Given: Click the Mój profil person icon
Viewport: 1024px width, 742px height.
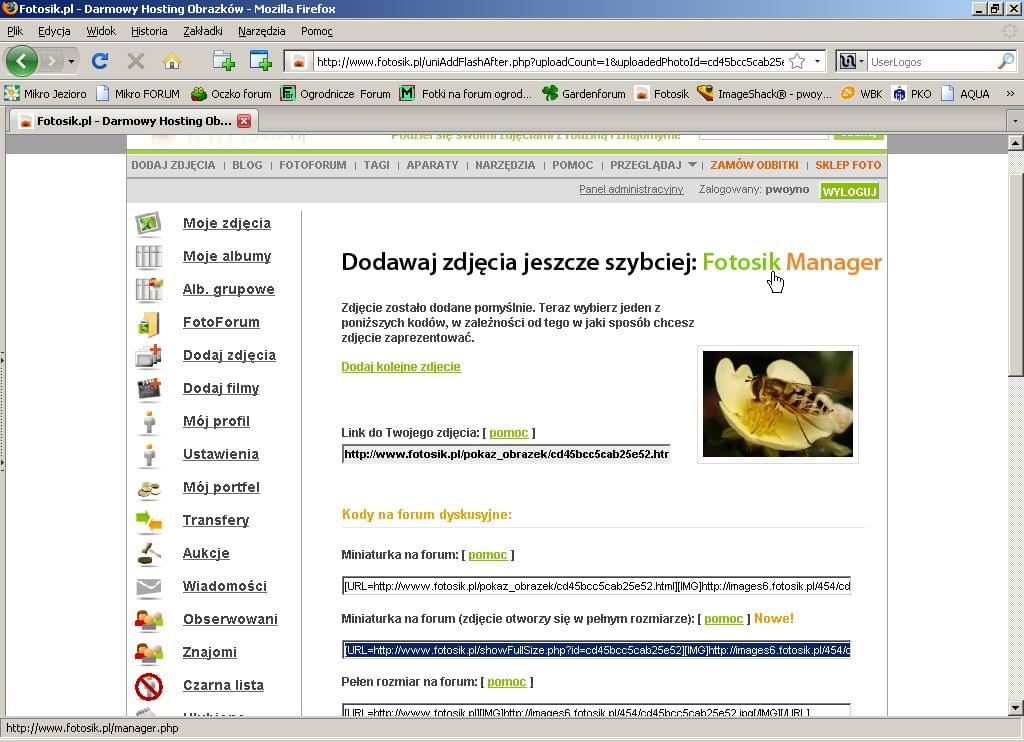Looking at the screenshot, I should point(149,422).
